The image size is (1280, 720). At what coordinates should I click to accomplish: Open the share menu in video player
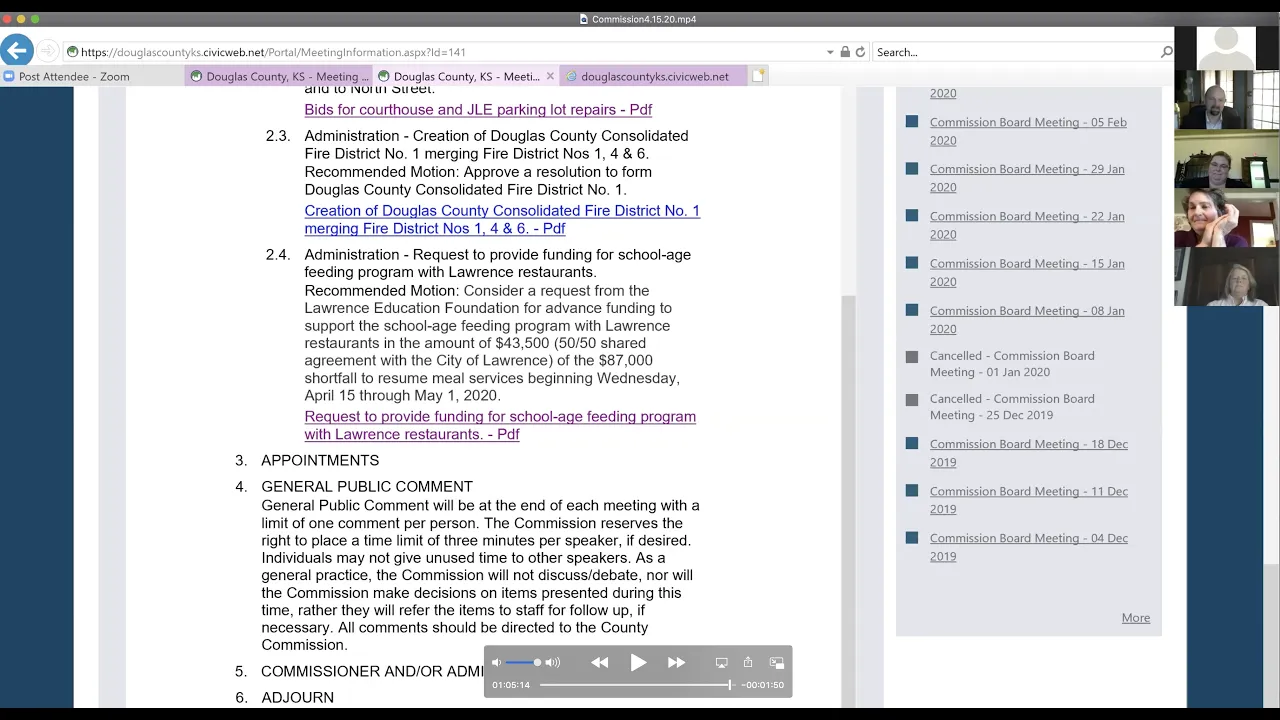tap(747, 662)
